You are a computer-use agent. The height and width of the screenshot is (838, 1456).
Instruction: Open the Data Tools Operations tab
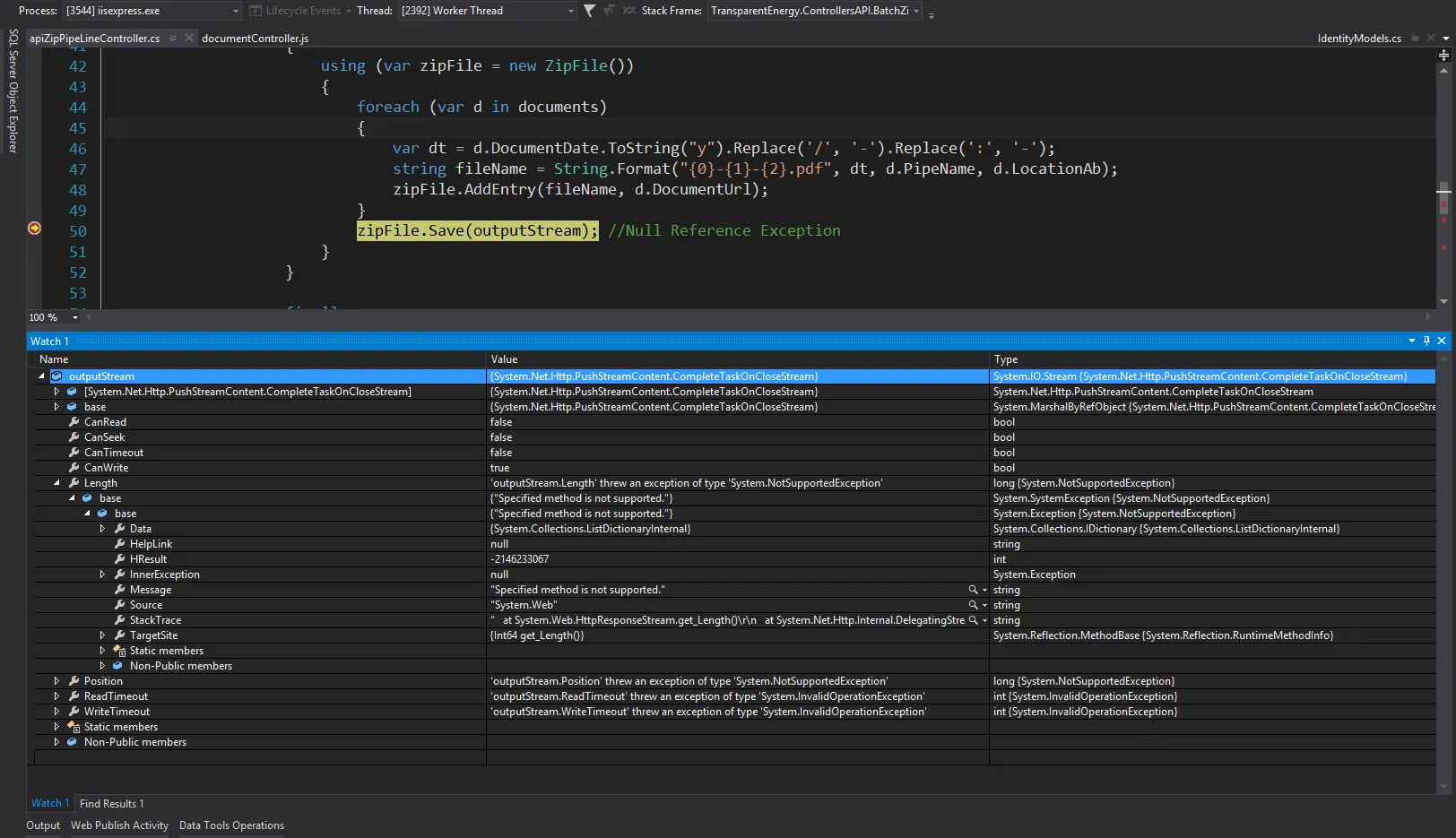tap(231, 825)
